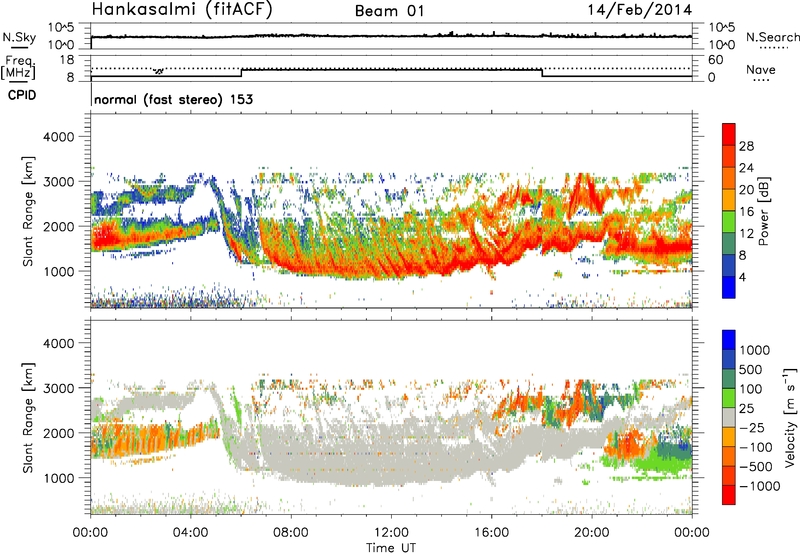This screenshot has width=800, height=554.
Task: Click the "3000" tick of the power panel
Action: (x=58, y=182)
